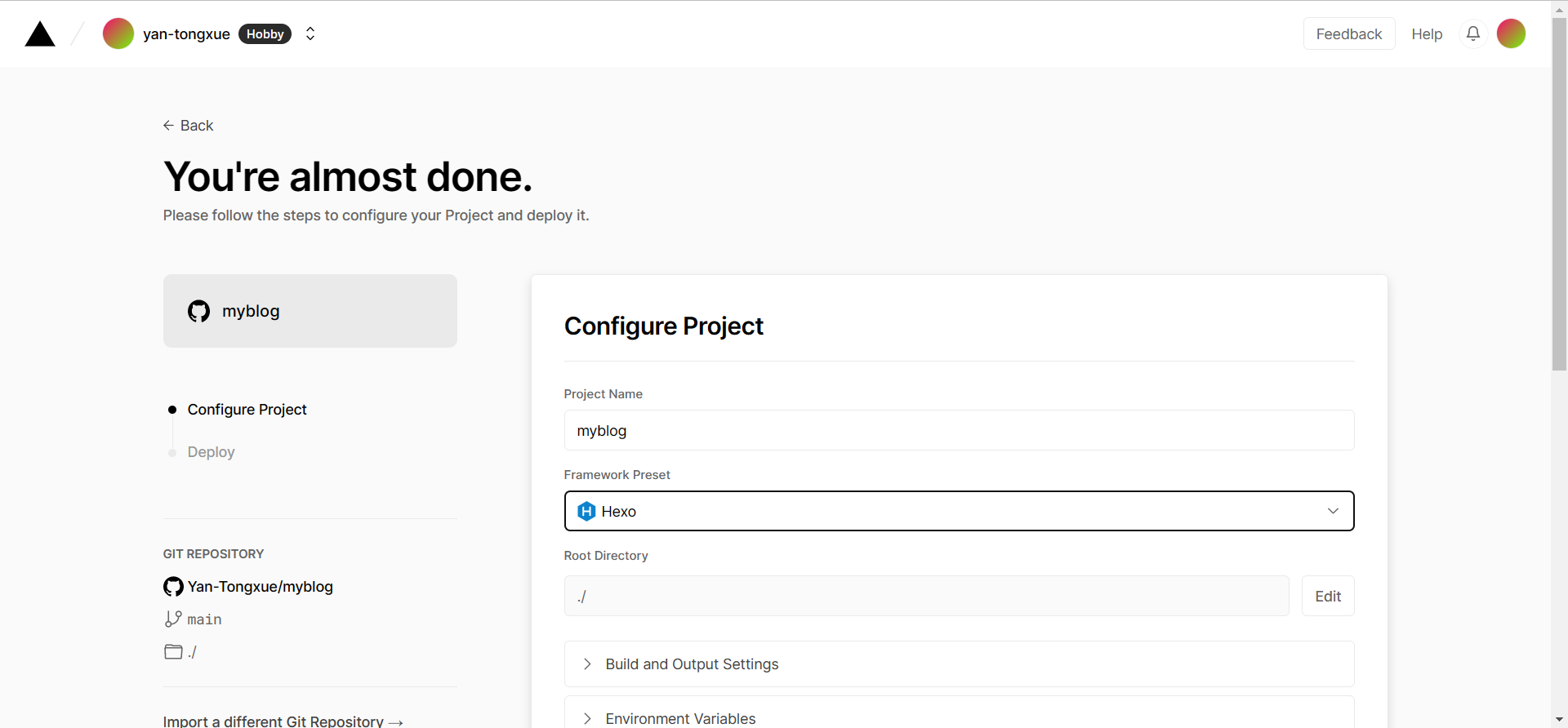
Task: Open the team scope switcher arrows
Action: pos(310,33)
